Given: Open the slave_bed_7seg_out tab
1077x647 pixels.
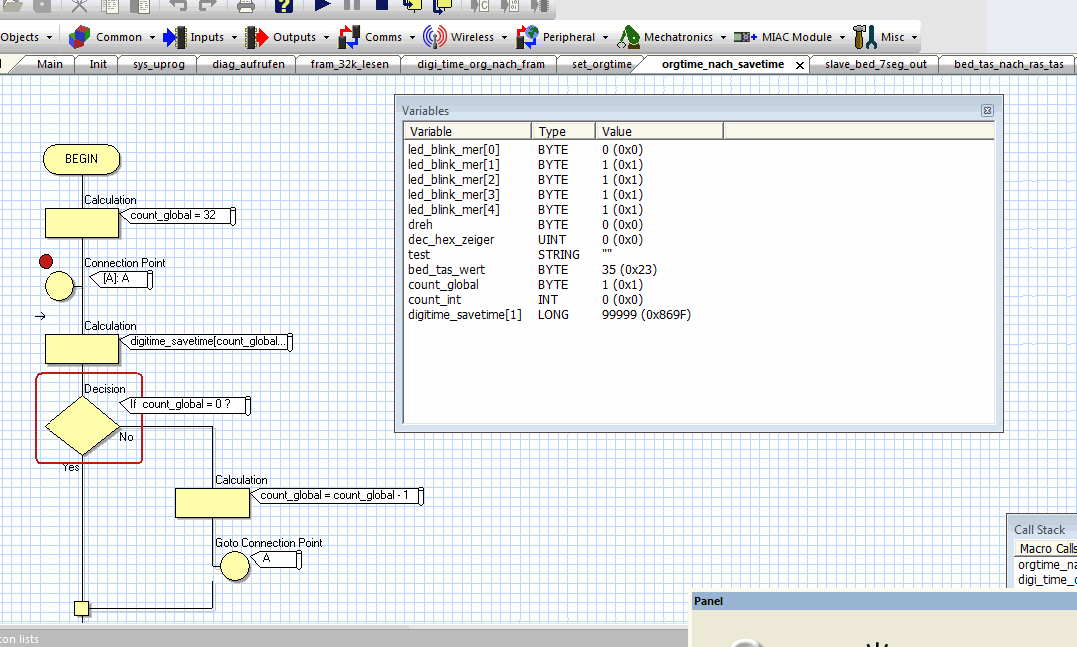Looking at the screenshot, I should point(876,64).
